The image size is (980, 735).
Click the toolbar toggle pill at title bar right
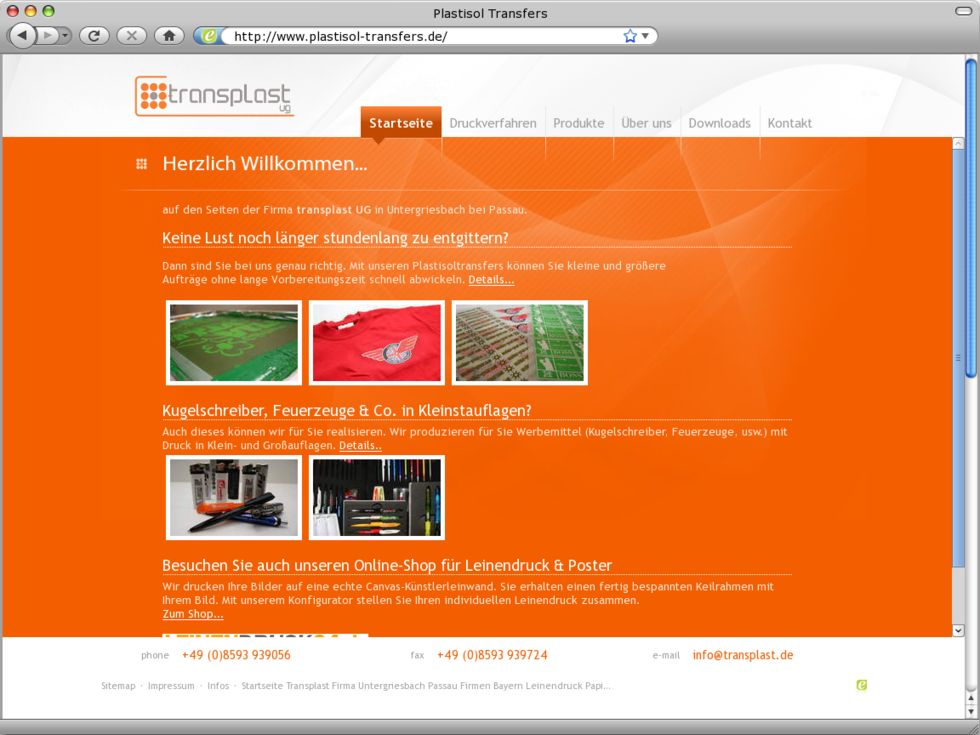point(964,11)
